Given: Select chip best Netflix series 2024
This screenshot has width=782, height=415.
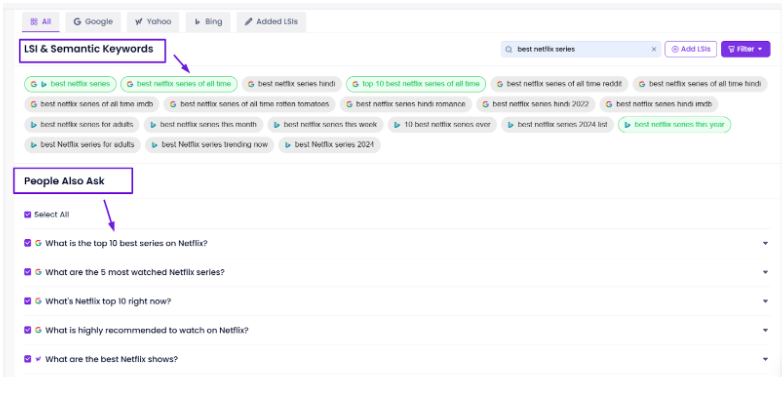Looking at the screenshot, I should point(329,145).
